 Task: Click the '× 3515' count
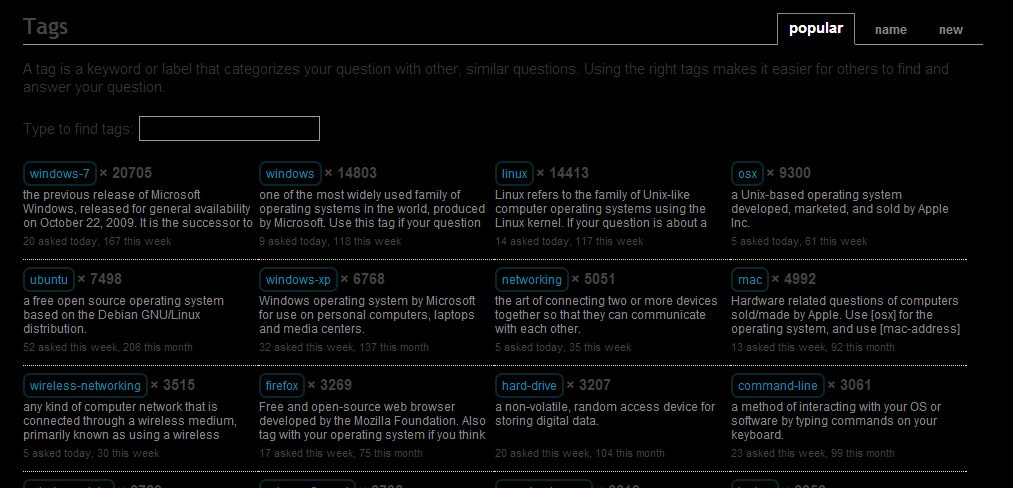click(172, 385)
